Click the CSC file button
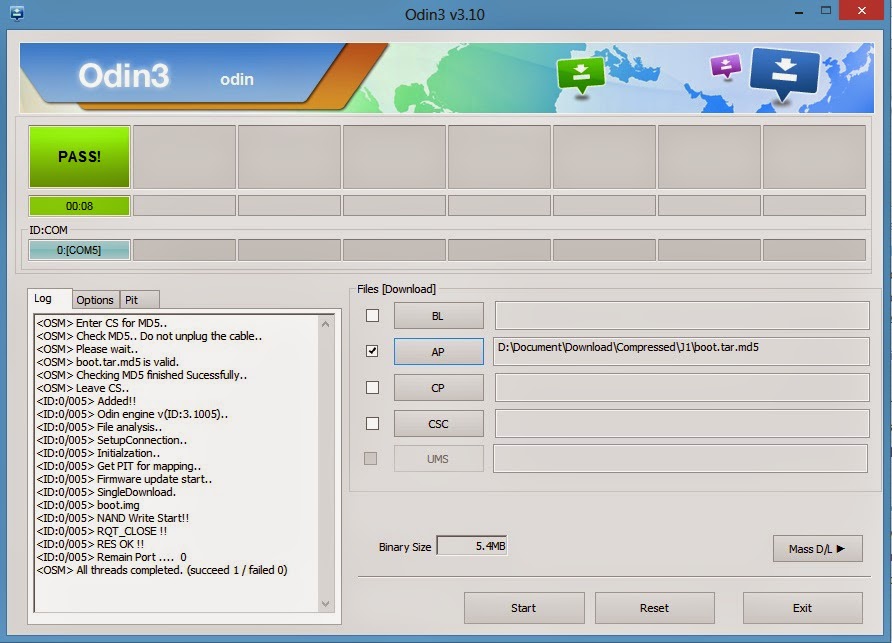Image resolution: width=892 pixels, height=643 pixels. pyautogui.click(x=439, y=424)
